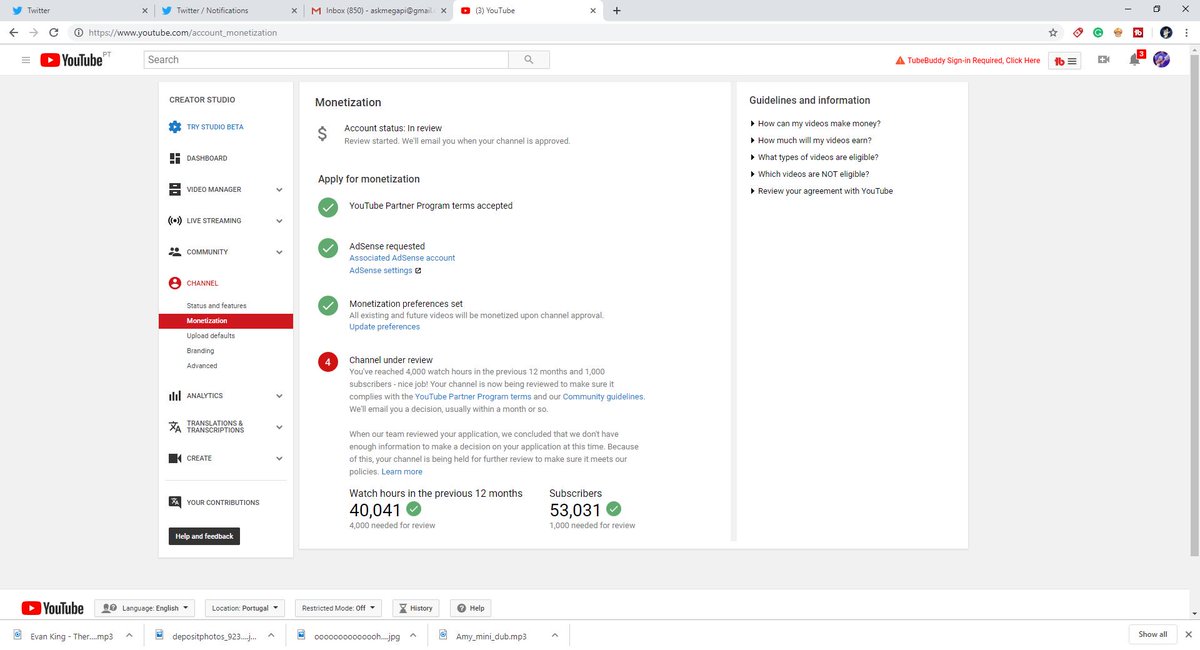Select Advanced in Channel menu
The width and height of the screenshot is (1200, 650).
(202, 366)
